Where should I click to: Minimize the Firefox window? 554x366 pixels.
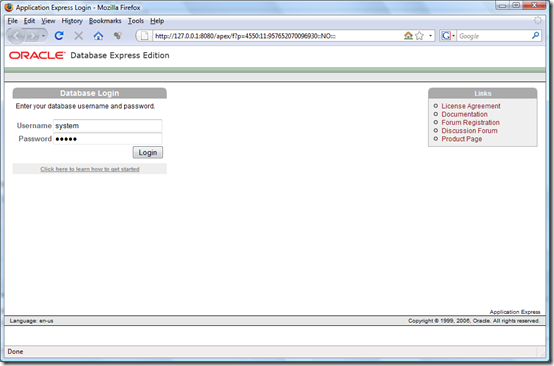pyautogui.click(x=502, y=6)
